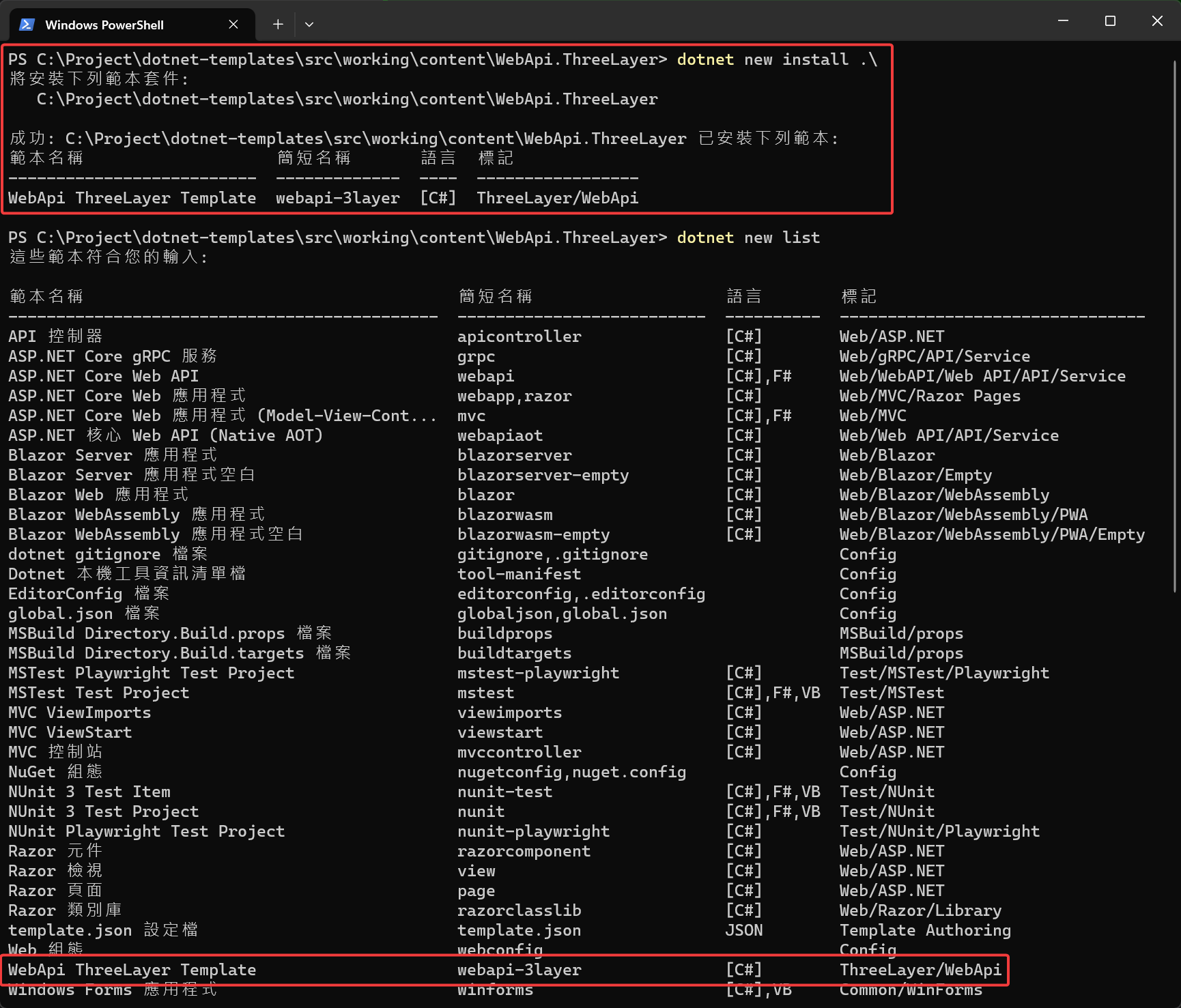Click 'blazorwasm-empty' short name
The image size is (1181, 1008).
[x=534, y=535]
